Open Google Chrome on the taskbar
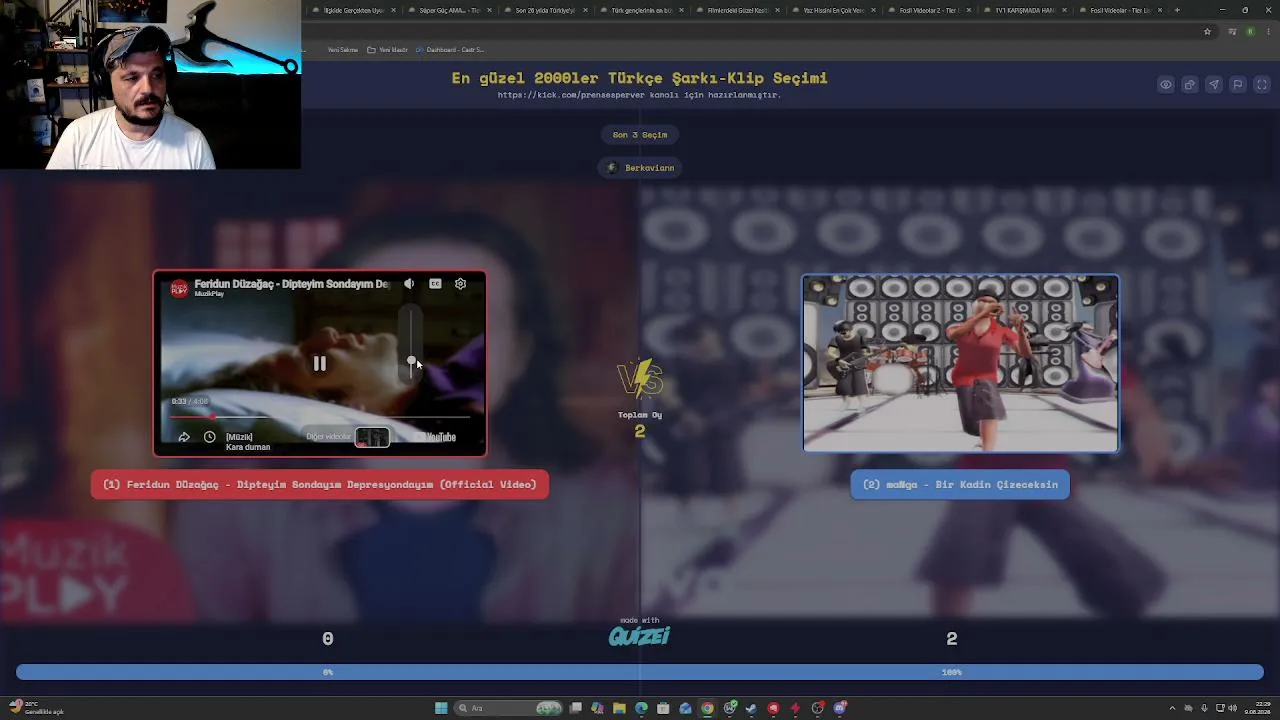 [707, 708]
